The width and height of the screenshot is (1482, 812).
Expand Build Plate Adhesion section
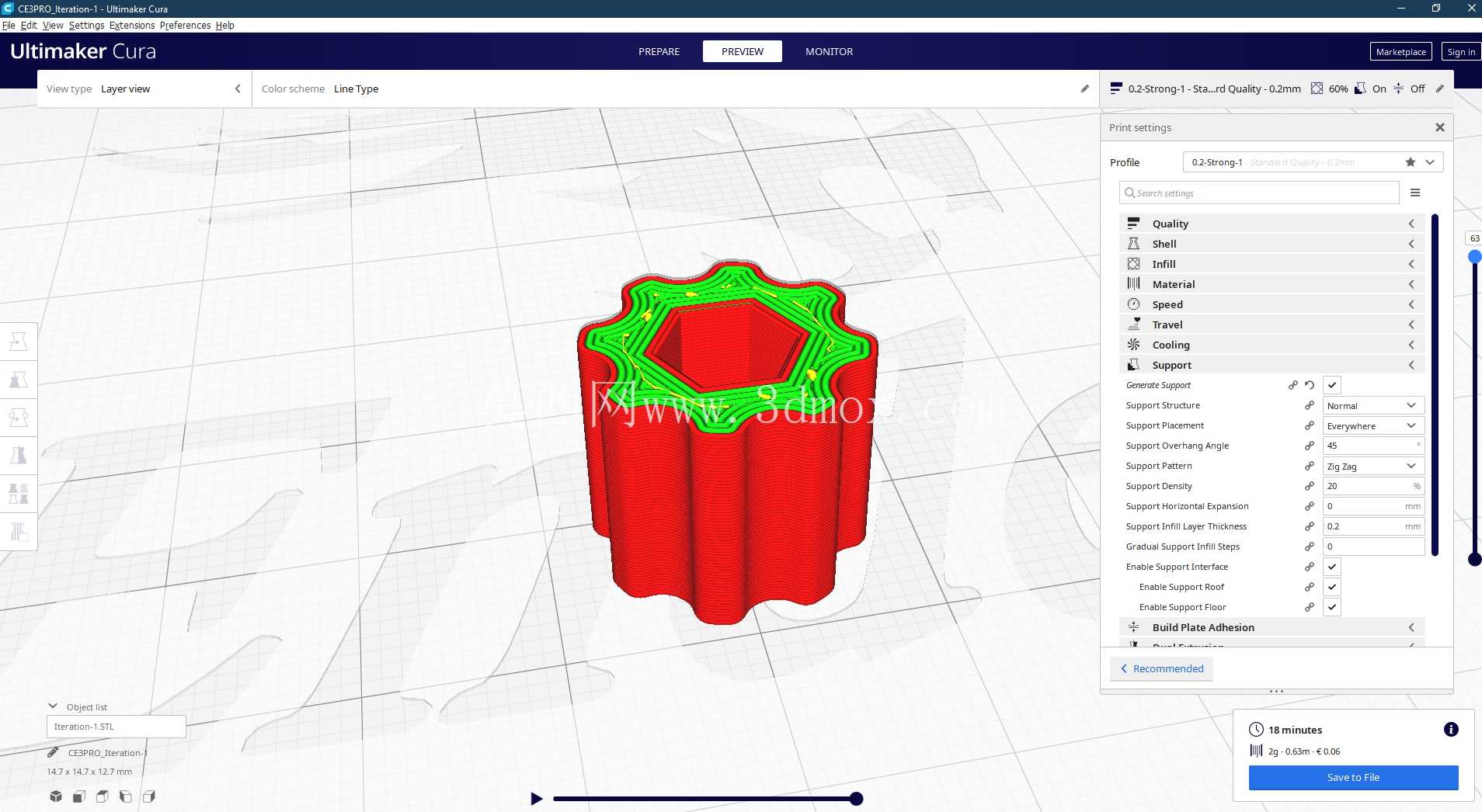pyautogui.click(x=1272, y=627)
